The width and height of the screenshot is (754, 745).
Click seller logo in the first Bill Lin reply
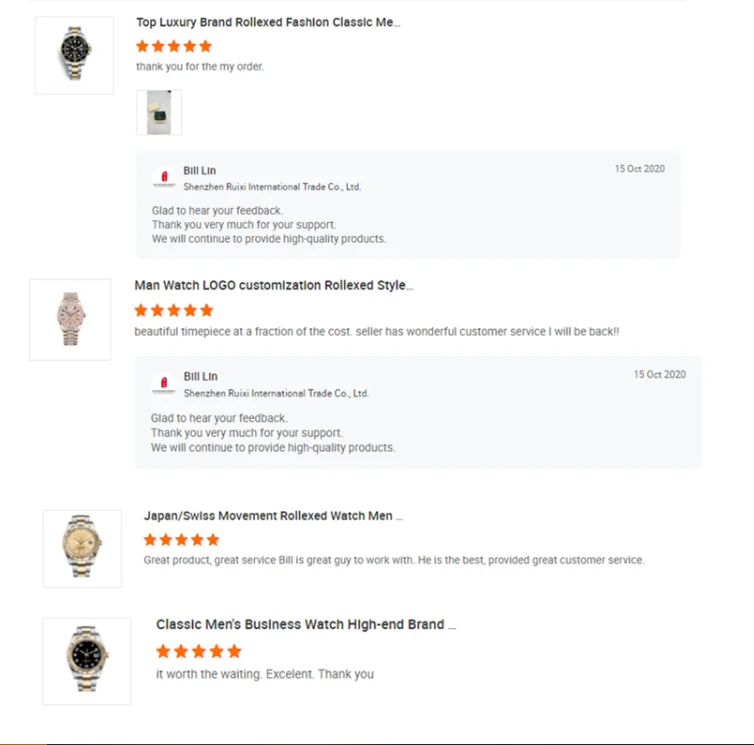164,179
